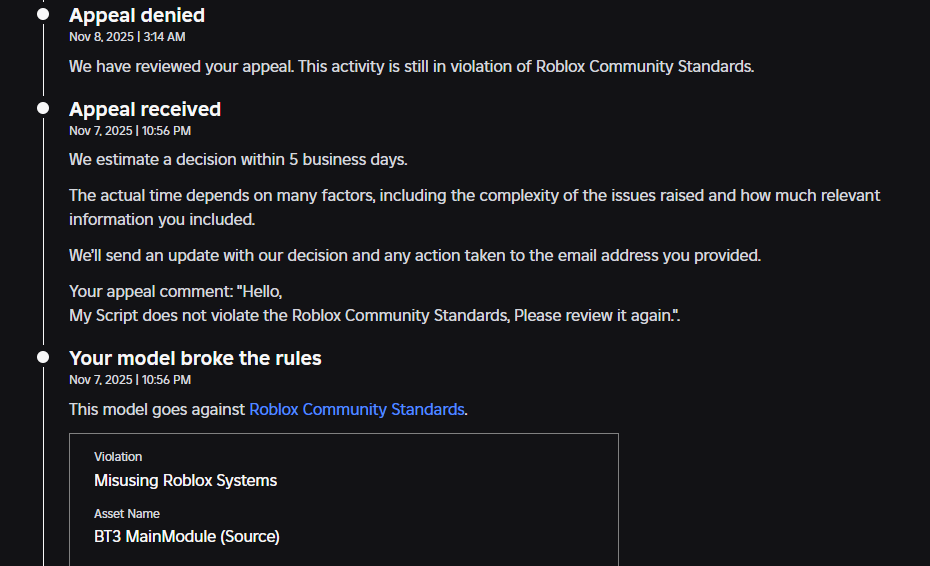Open the Roblox Community Standards link
The image size is (930, 566).
356,409
